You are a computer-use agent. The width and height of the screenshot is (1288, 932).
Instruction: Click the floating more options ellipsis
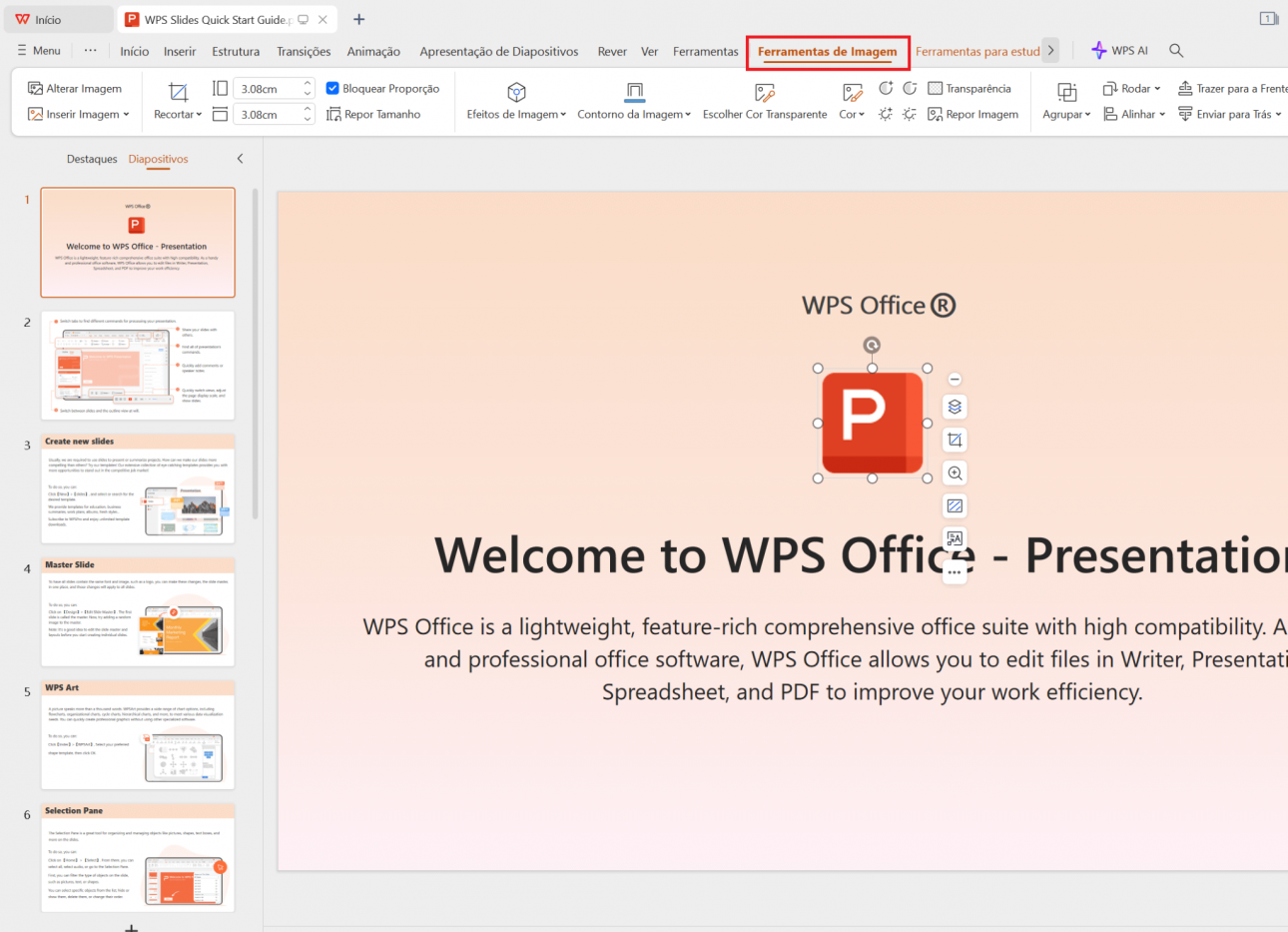955,572
